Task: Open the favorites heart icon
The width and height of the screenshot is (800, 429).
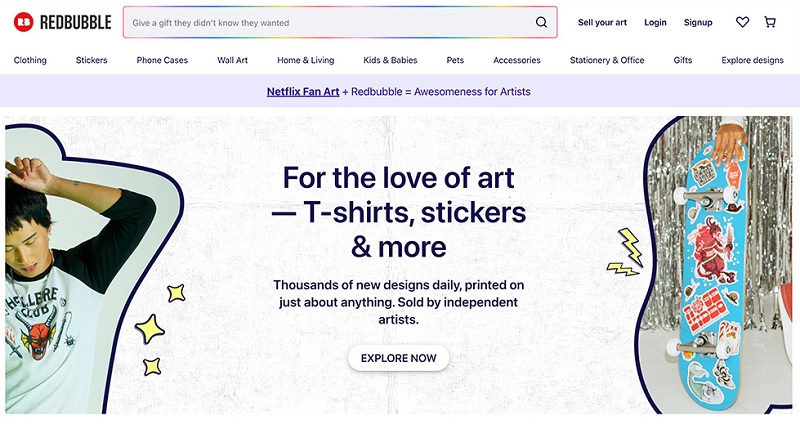Action: (742, 22)
